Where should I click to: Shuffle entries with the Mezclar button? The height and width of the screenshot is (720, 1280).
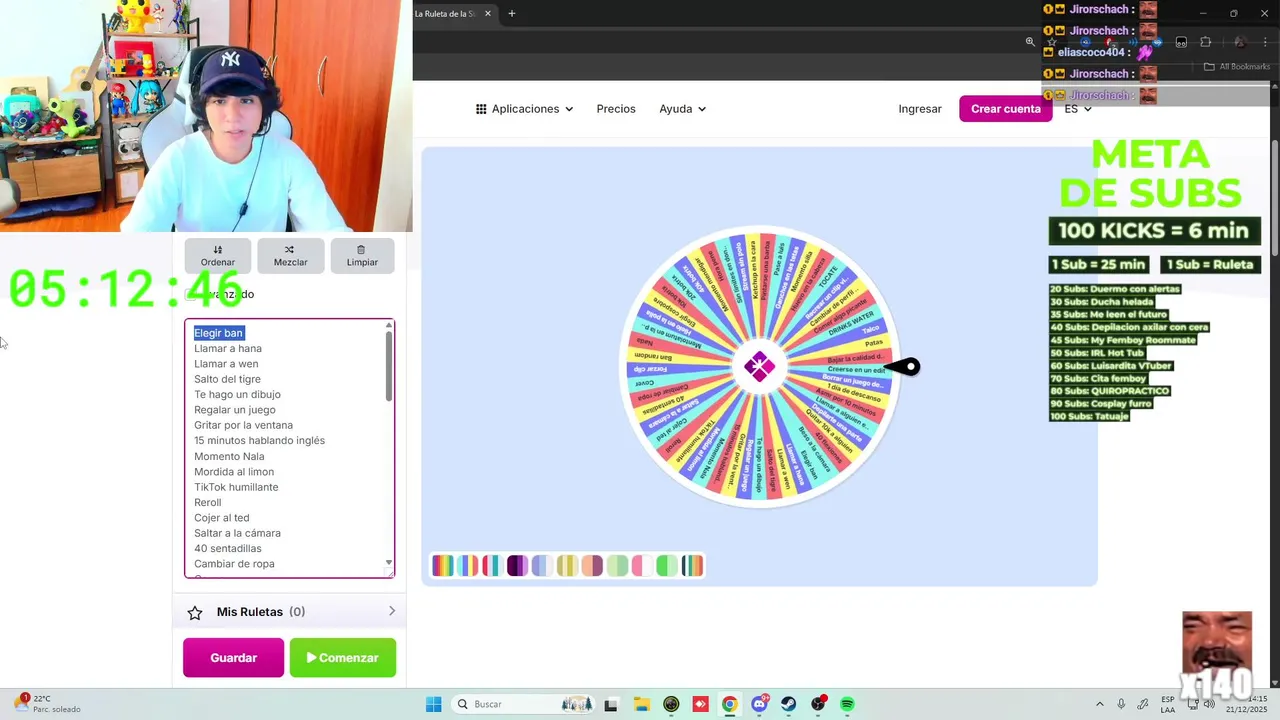pos(290,255)
